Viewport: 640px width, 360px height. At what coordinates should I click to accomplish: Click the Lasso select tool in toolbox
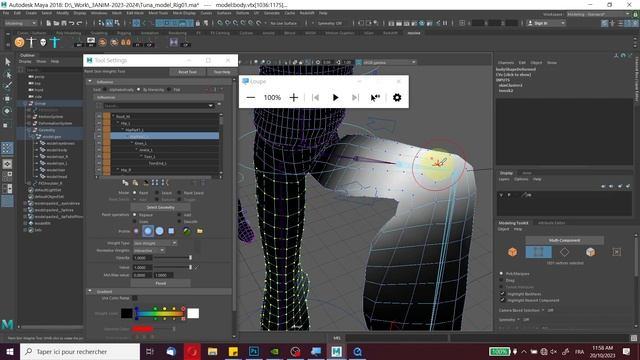point(8,75)
